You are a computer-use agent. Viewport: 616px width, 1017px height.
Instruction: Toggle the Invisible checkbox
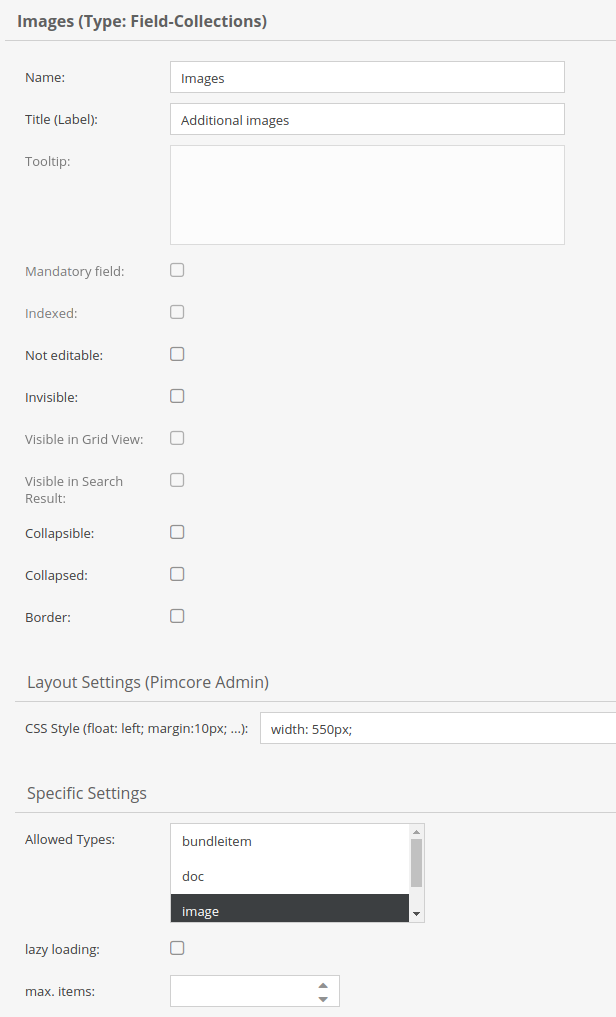click(177, 396)
